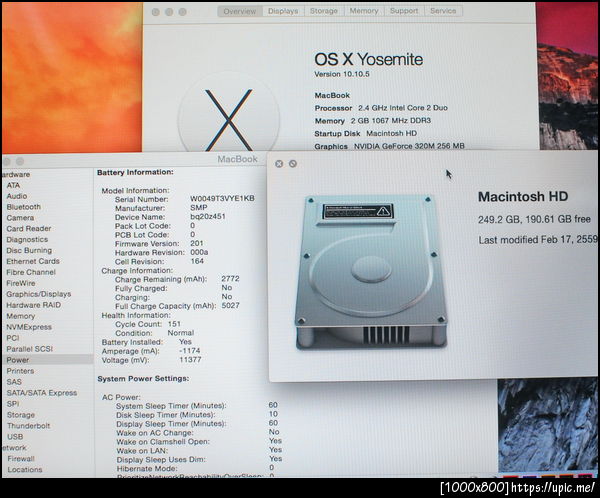Select Parallel SCSI in the sidebar
The height and width of the screenshot is (498, 600).
(29, 349)
